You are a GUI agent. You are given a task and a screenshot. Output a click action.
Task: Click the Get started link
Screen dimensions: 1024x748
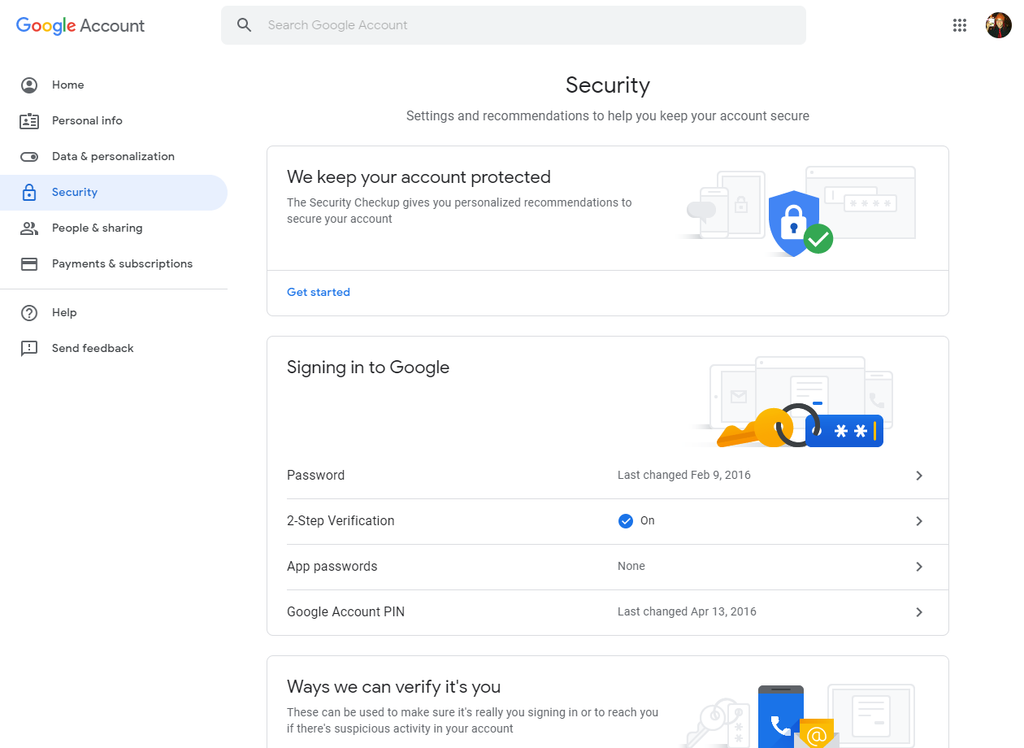coord(318,292)
